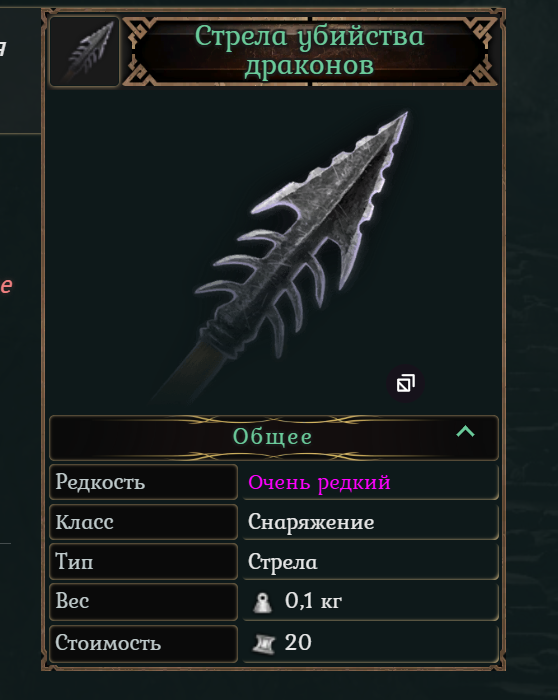Click the small arrow thumbnail icon
The image size is (558, 700).
tap(84, 51)
